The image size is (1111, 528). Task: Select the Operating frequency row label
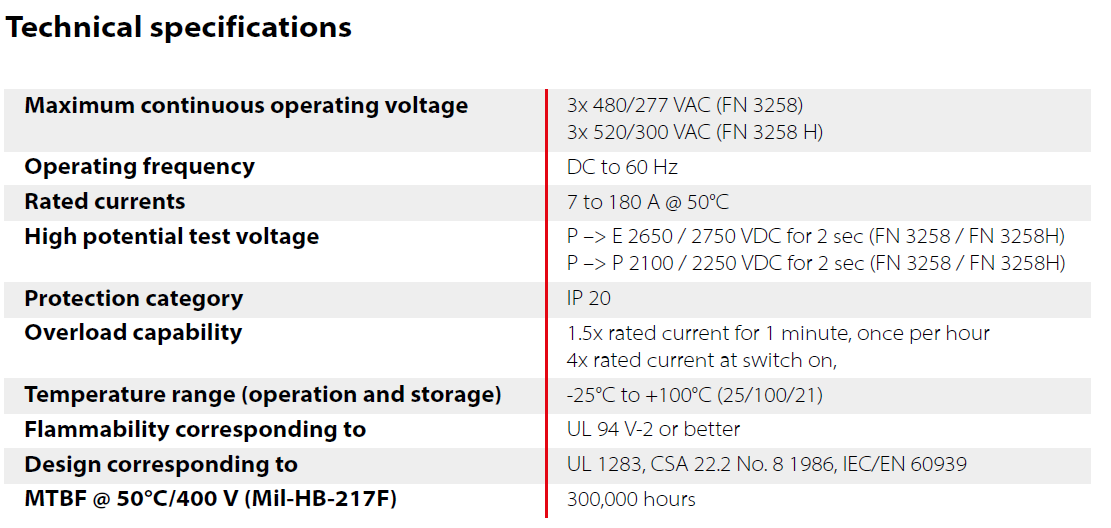(139, 167)
